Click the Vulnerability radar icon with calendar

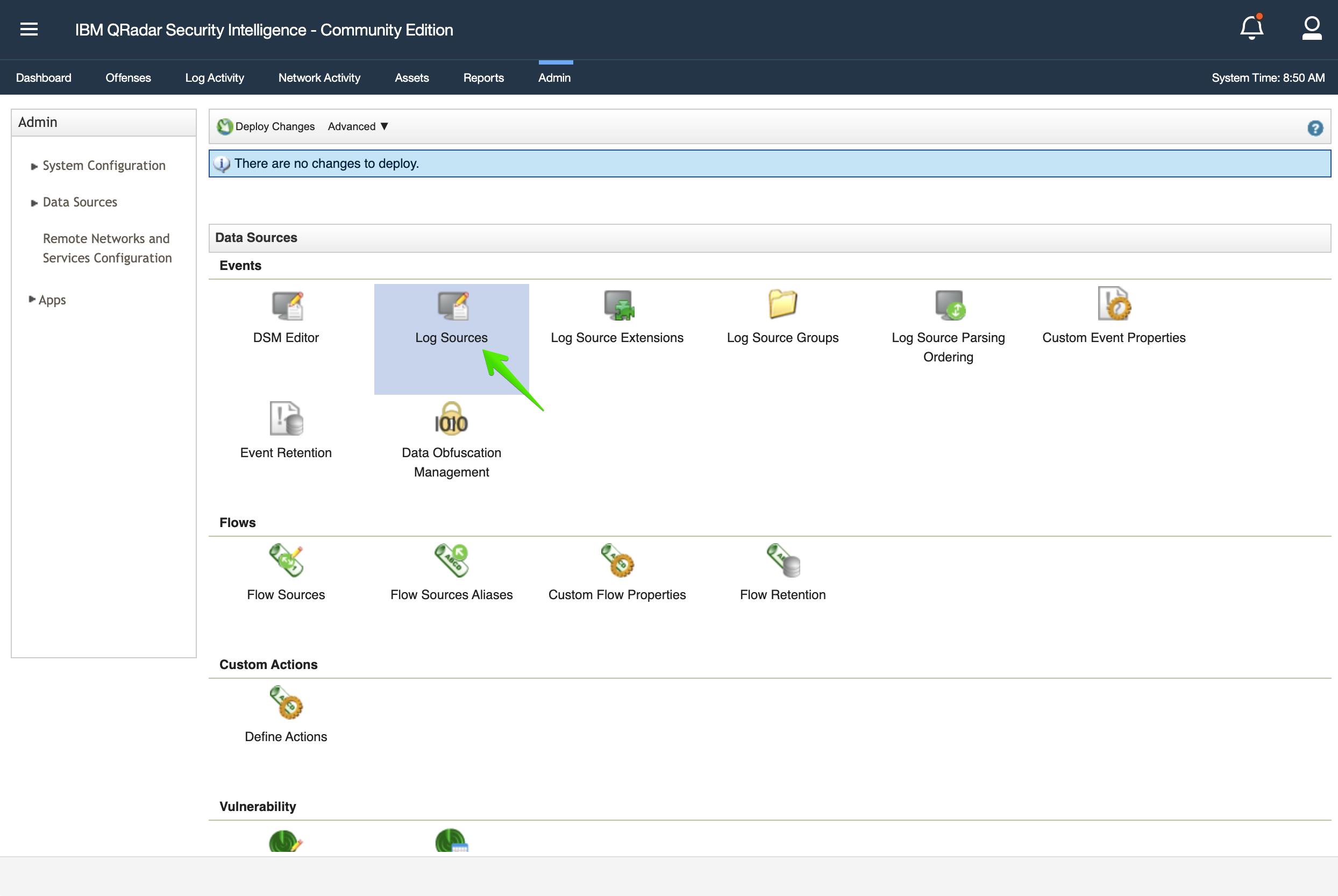coord(451,841)
